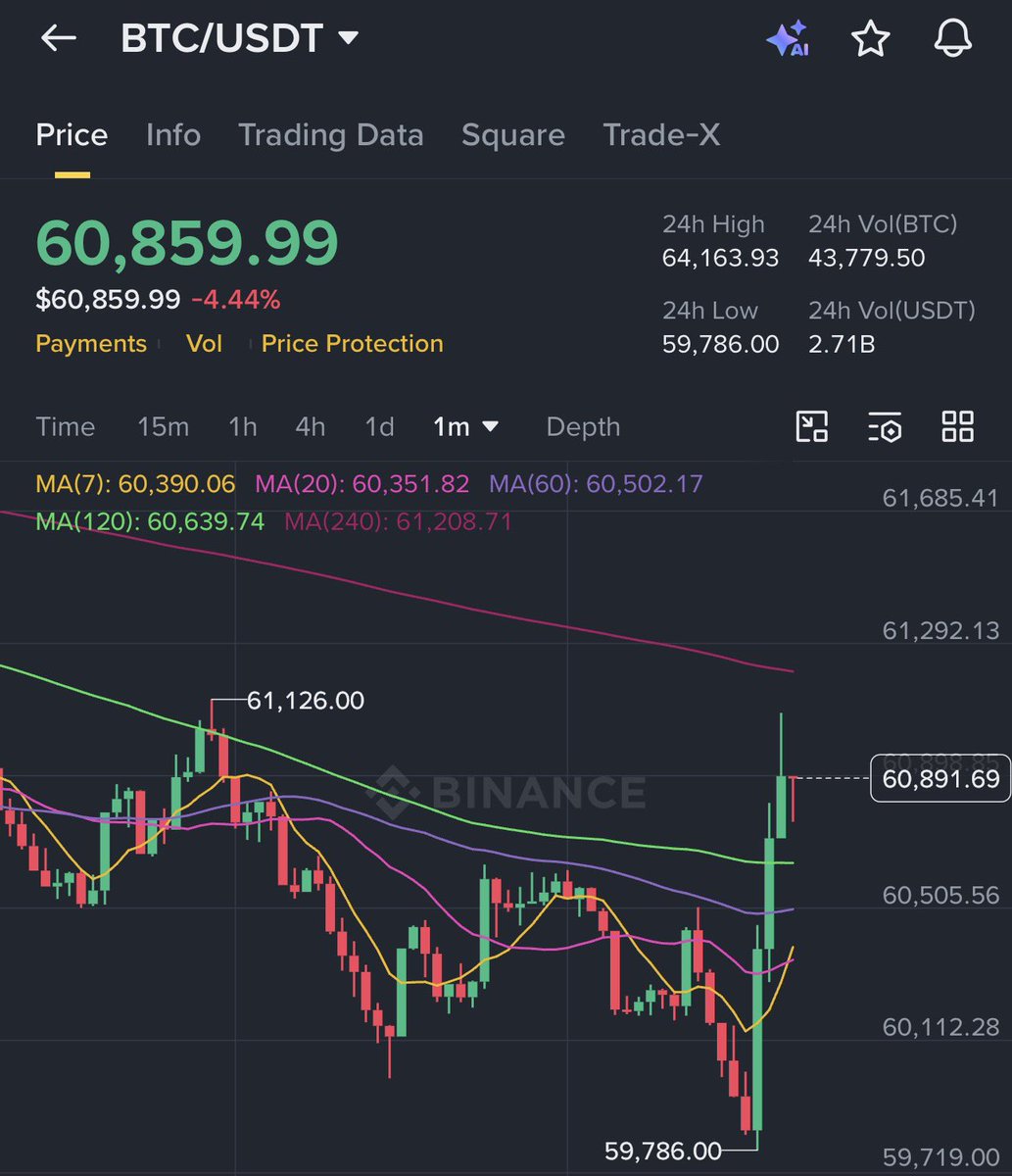Image resolution: width=1012 pixels, height=1176 pixels.
Task: Tap the Vol tag
Action: 205,344
